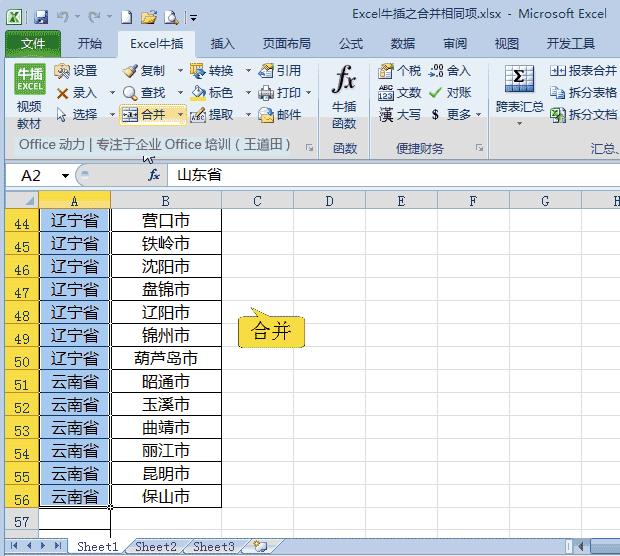The image size is (620, 556).
Task: Click the 拆分文档 tool
Action: pos(583,115)
